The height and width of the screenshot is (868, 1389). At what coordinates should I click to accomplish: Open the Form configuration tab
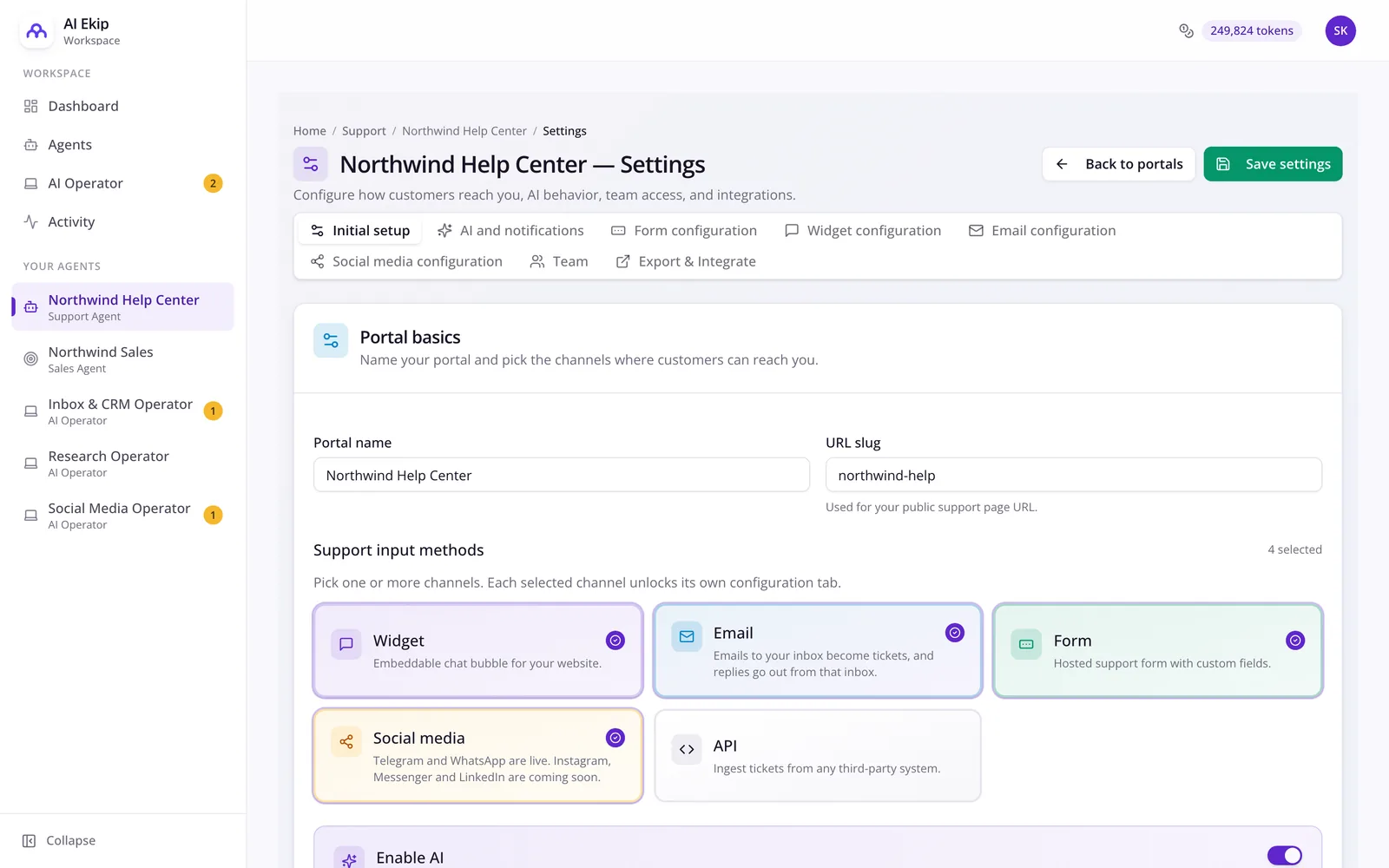point(684,231)
